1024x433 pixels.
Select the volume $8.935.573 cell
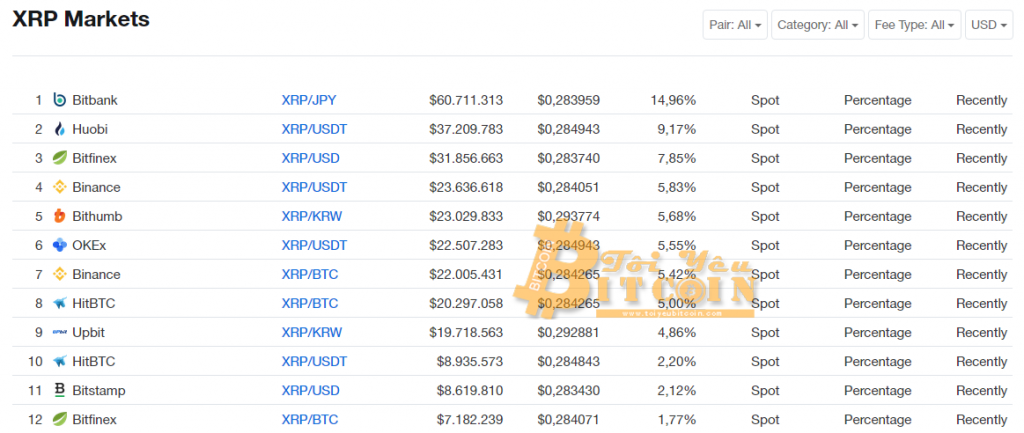click(x=470, y=361)
